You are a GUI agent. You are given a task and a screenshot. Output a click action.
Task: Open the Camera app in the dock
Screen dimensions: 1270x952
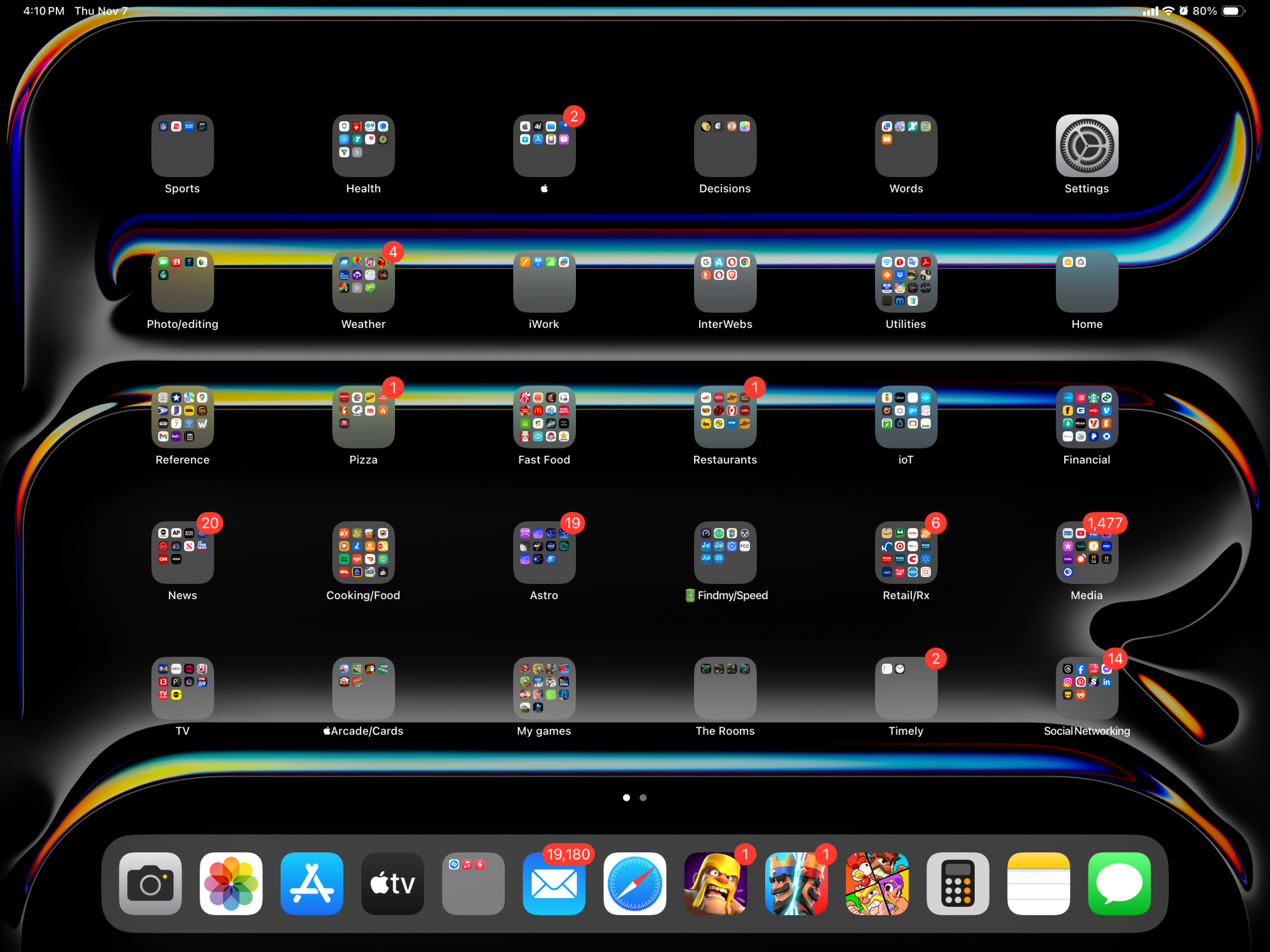[x=150, y=883]
